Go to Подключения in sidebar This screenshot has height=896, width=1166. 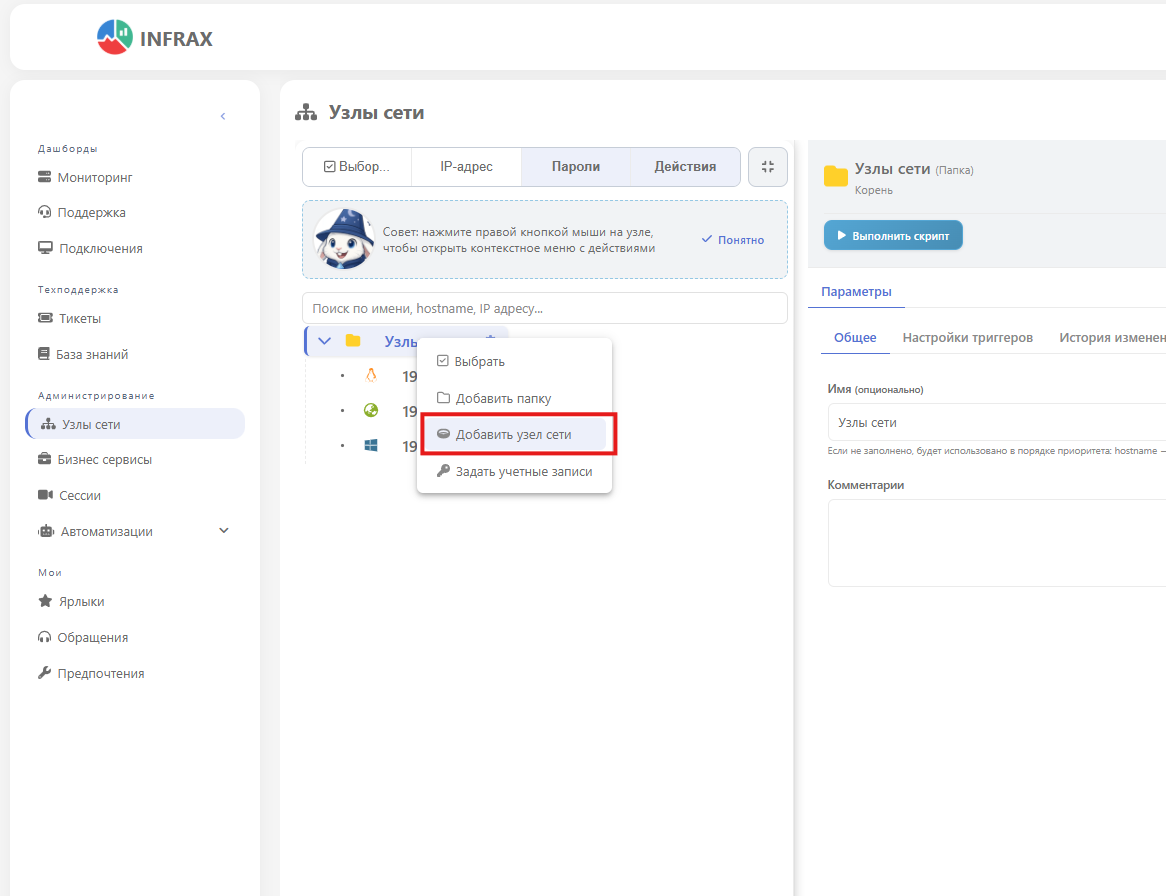pos(99,248)
